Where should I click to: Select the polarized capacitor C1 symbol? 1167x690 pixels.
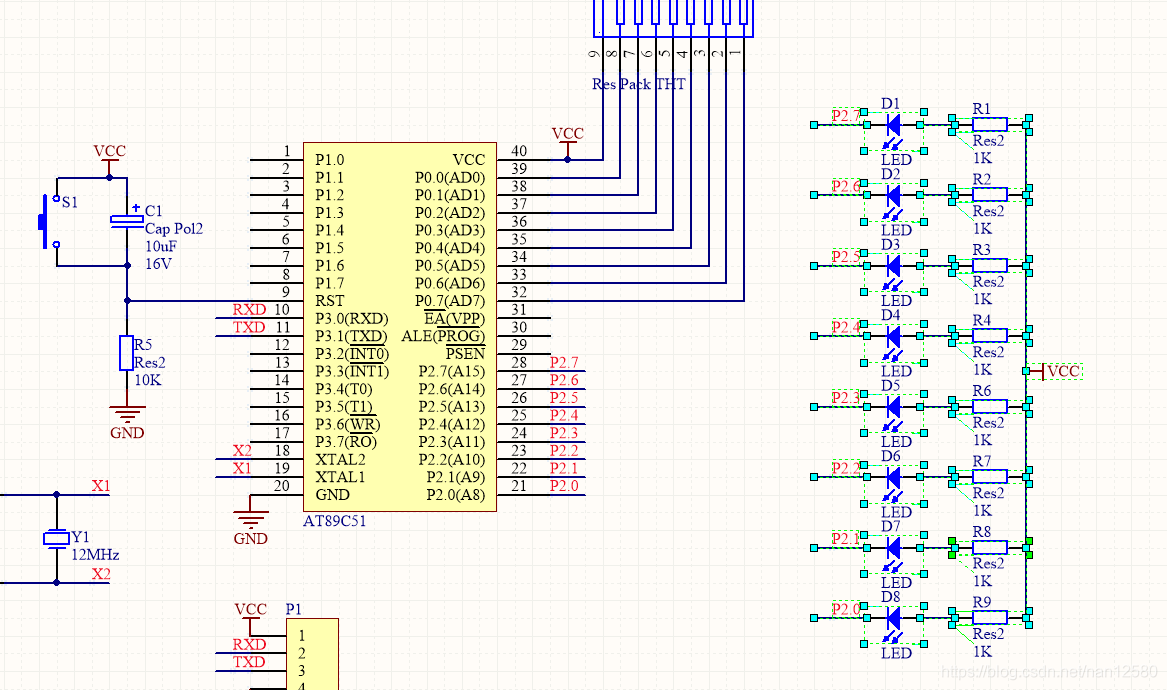point(127,221)
